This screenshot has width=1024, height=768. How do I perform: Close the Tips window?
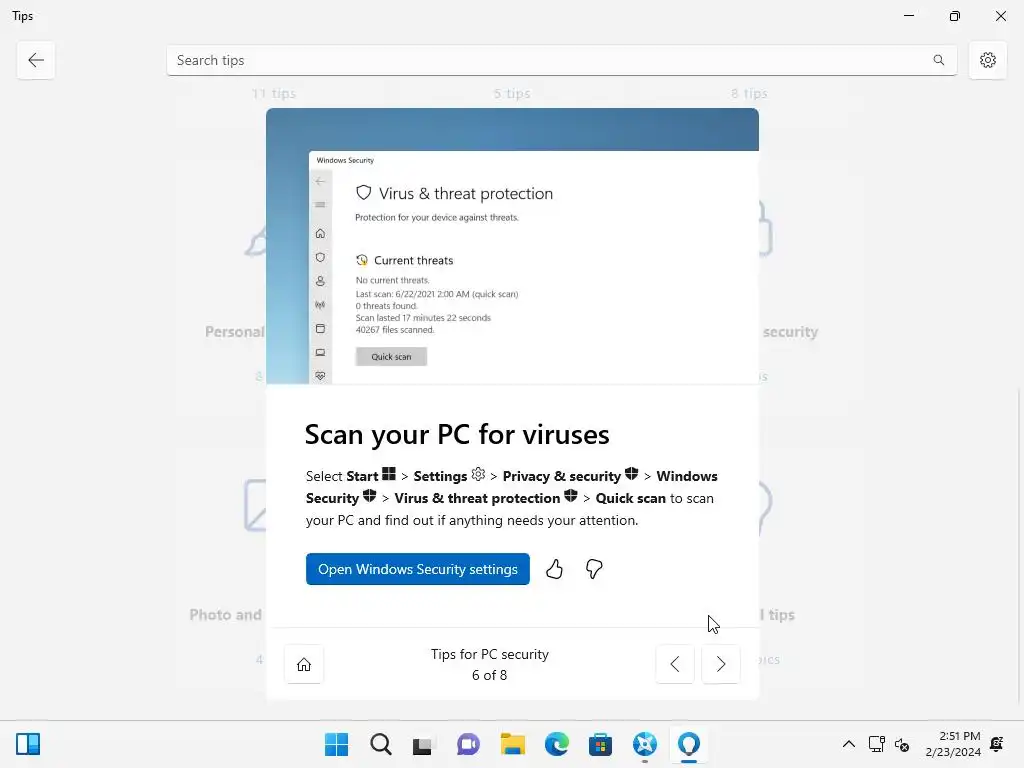(x=1000, y=16)
